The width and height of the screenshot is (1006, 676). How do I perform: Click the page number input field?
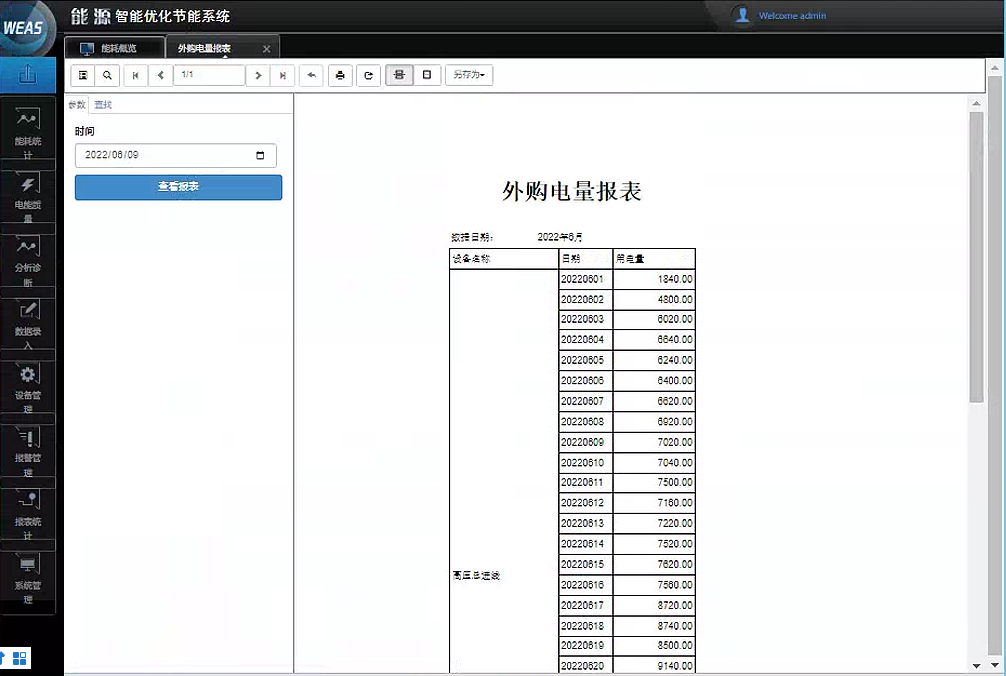[208, 75]
